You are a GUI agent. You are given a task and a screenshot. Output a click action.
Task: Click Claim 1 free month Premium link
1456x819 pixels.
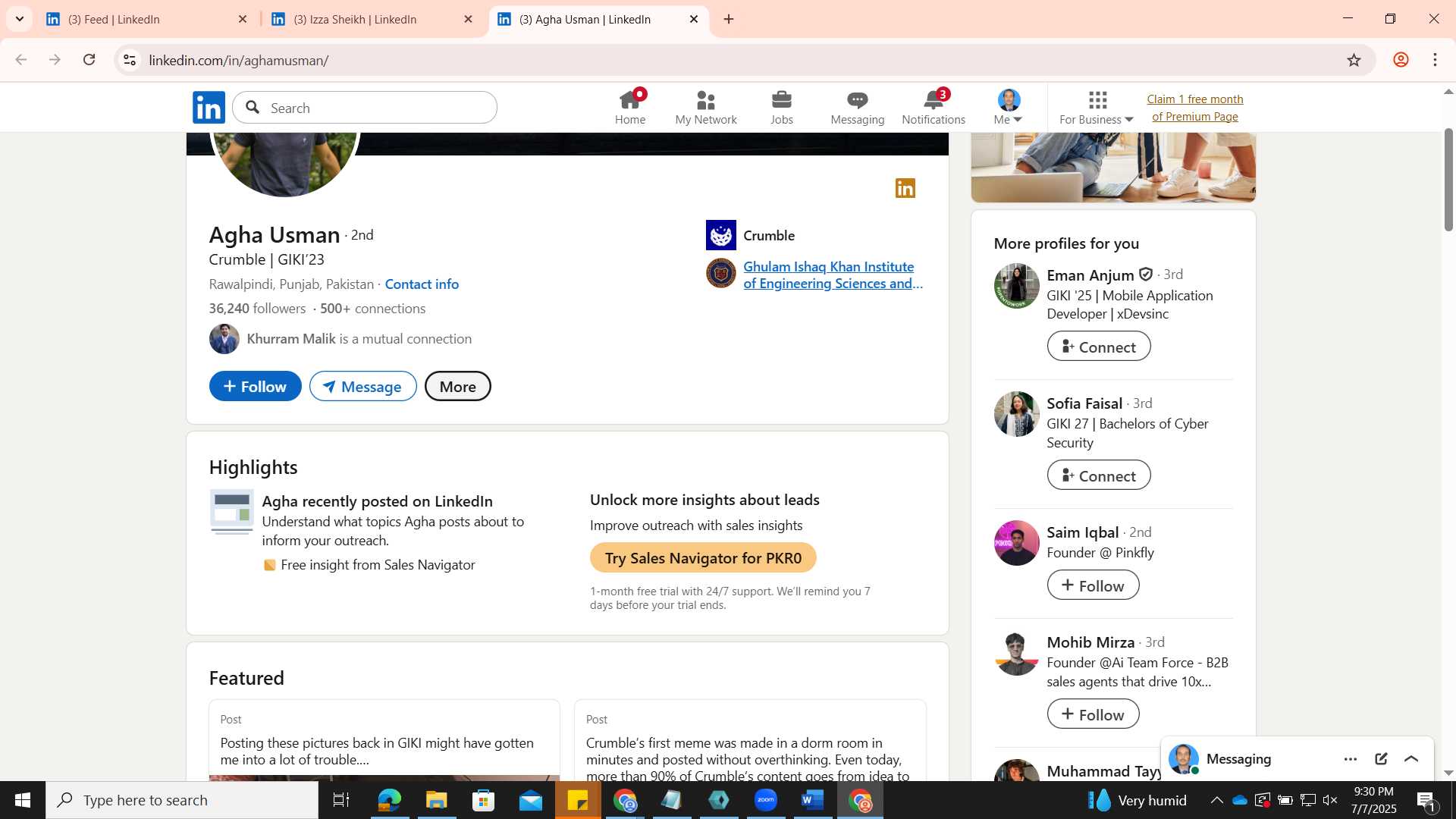(1195, 108)
